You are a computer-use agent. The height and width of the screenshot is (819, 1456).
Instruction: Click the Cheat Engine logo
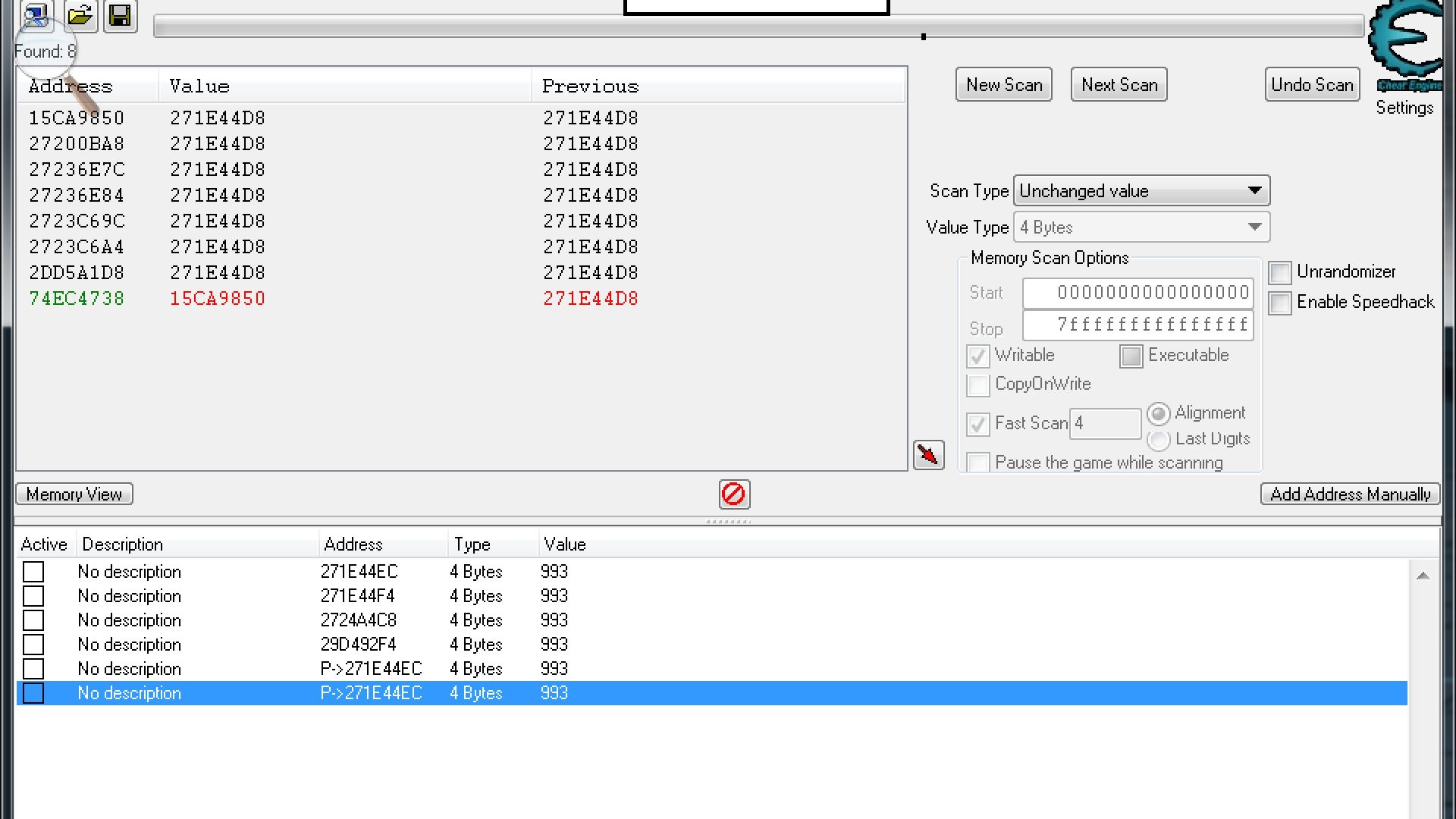[x=1407, y=42]
